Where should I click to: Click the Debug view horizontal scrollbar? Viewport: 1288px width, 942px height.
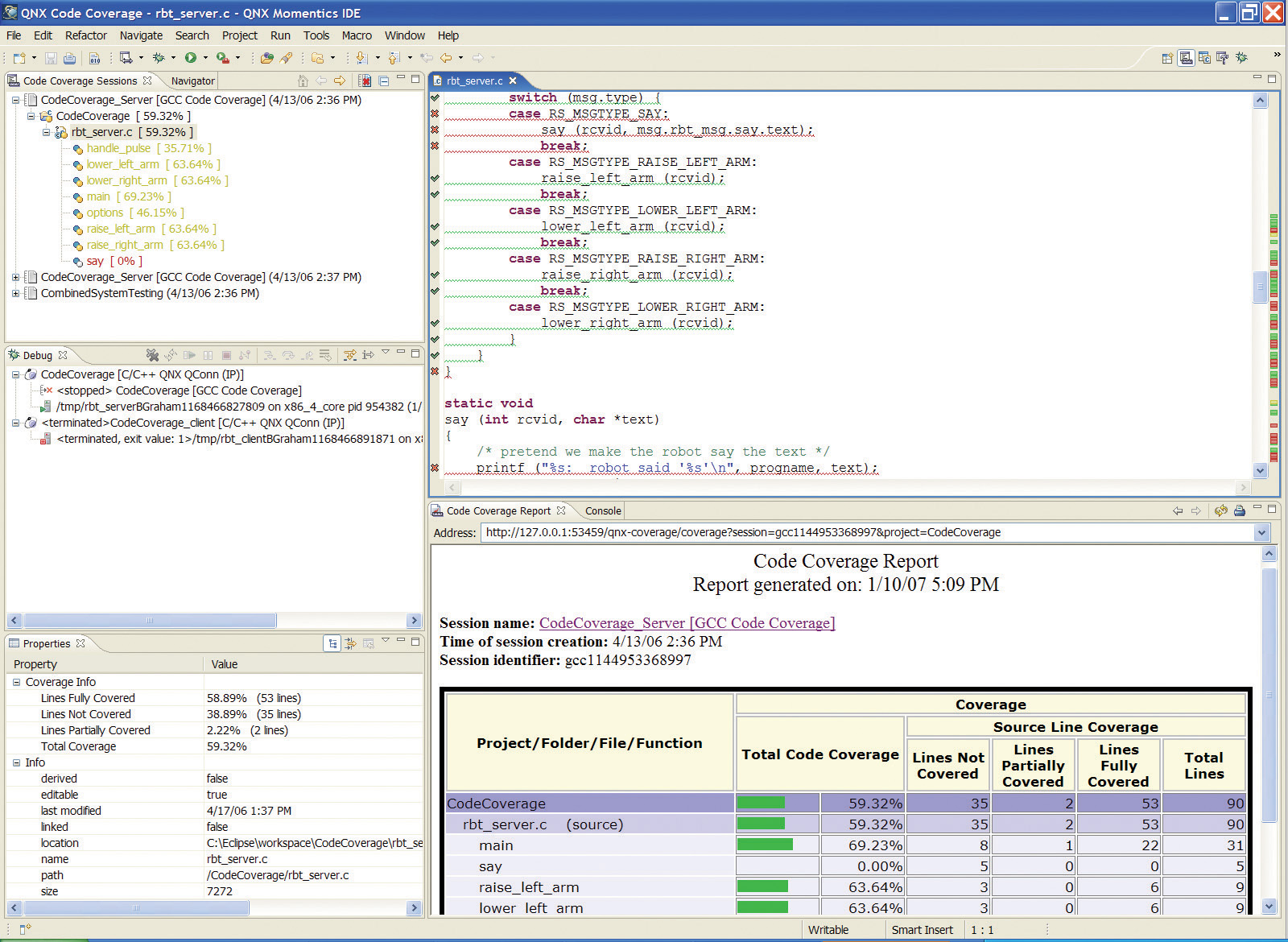click(150, 621)
